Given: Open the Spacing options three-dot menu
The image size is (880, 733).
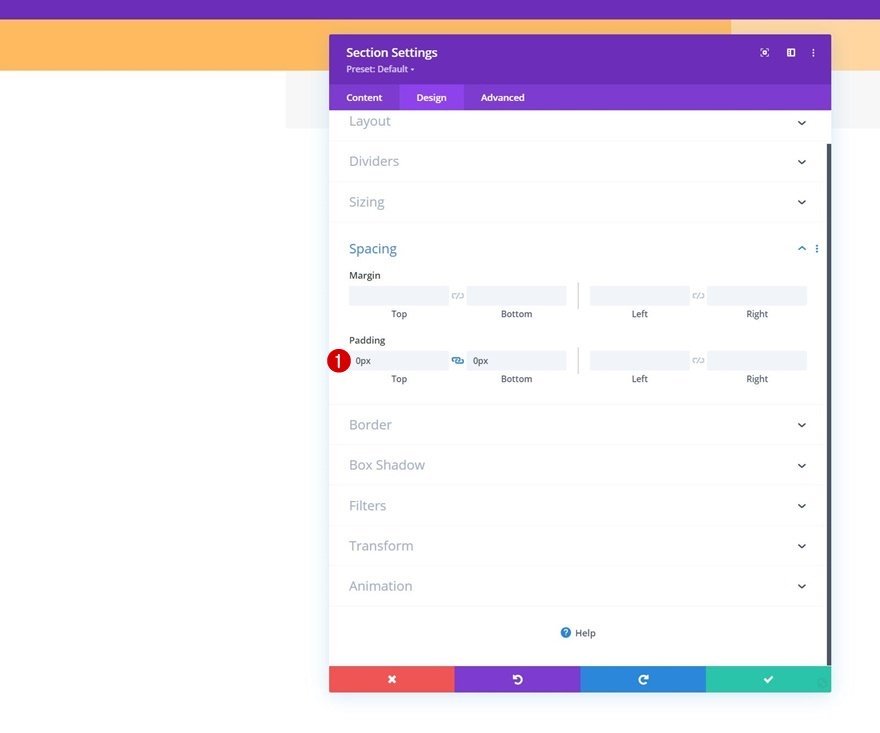Looking at the screenshot, I should (817, 249).
